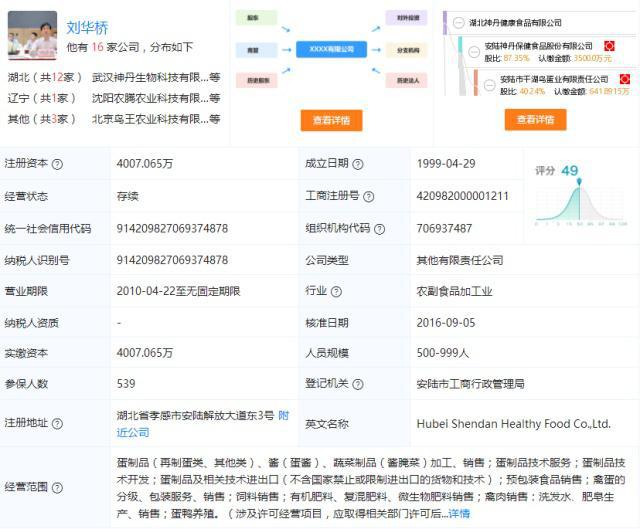Select company type 其他有限责任公司
Viewport: 640px width, 529px height.
pyautogui.click(x=460, y=260)
